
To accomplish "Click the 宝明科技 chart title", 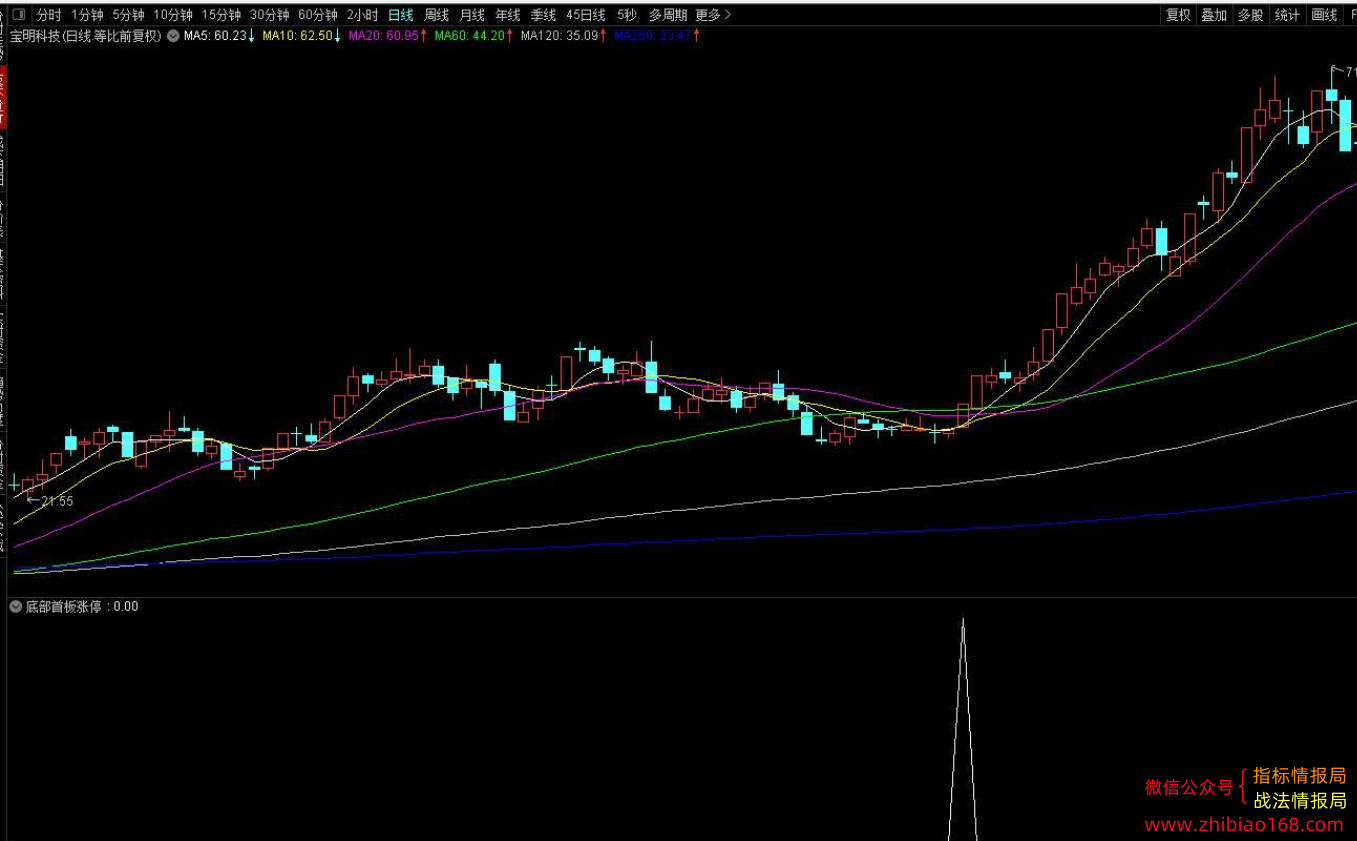I will 85,36.
